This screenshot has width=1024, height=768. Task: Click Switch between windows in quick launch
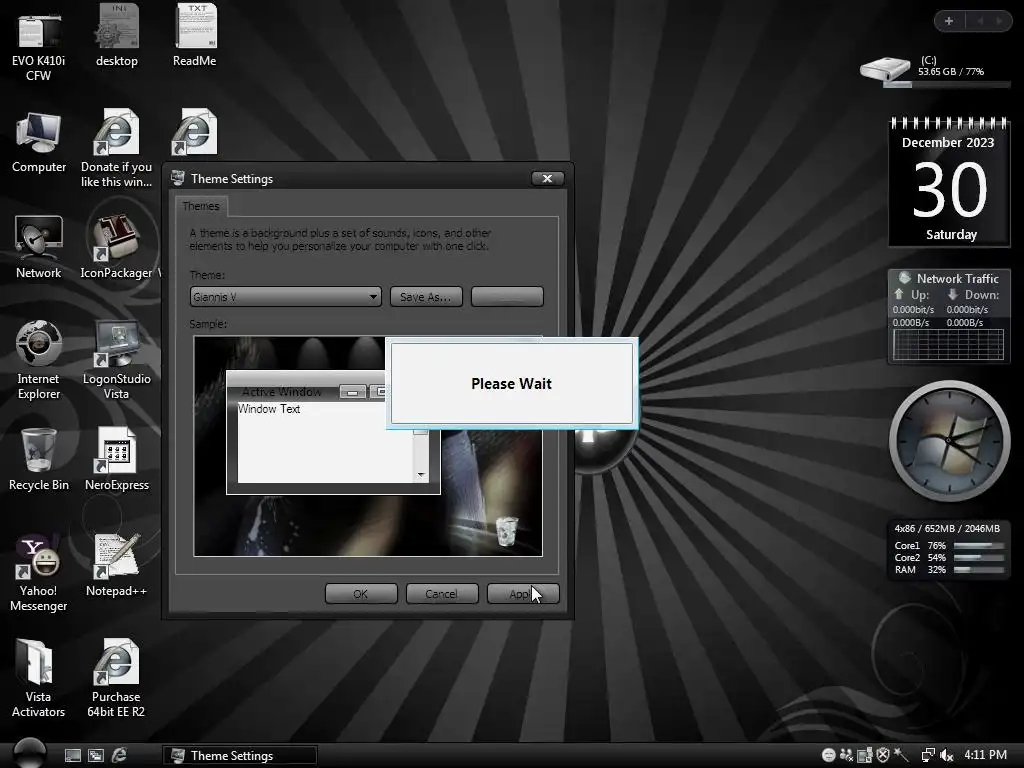click(x=95, y=756)
